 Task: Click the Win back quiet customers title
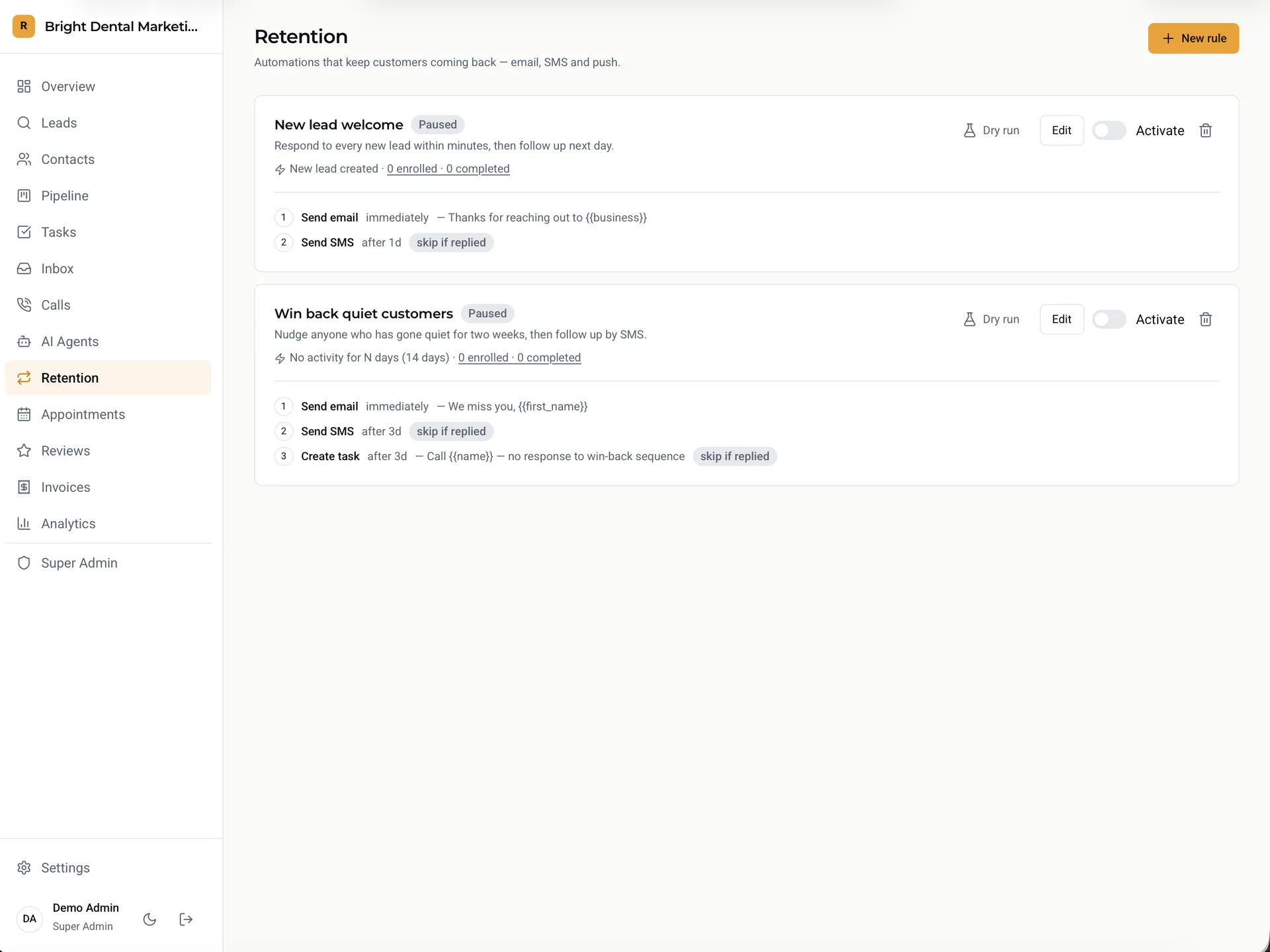pos(364,313)
